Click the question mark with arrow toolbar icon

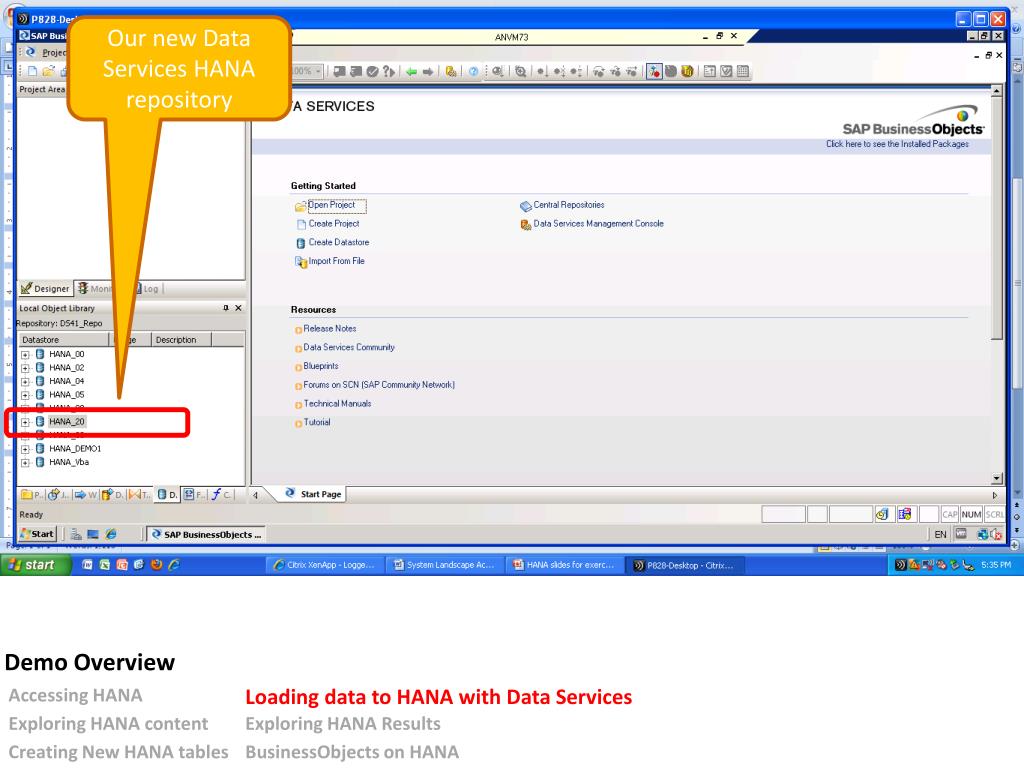tap(389, 72)
